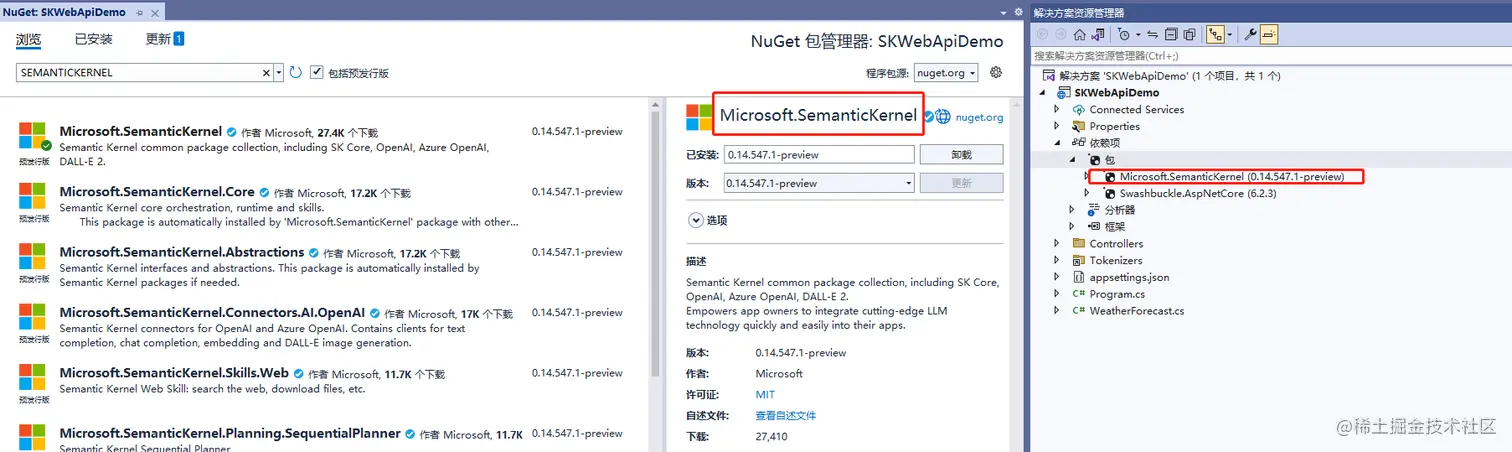Open the 程序包源 nuget.org dropdown
1512x452 pixels.
[946, 72]
